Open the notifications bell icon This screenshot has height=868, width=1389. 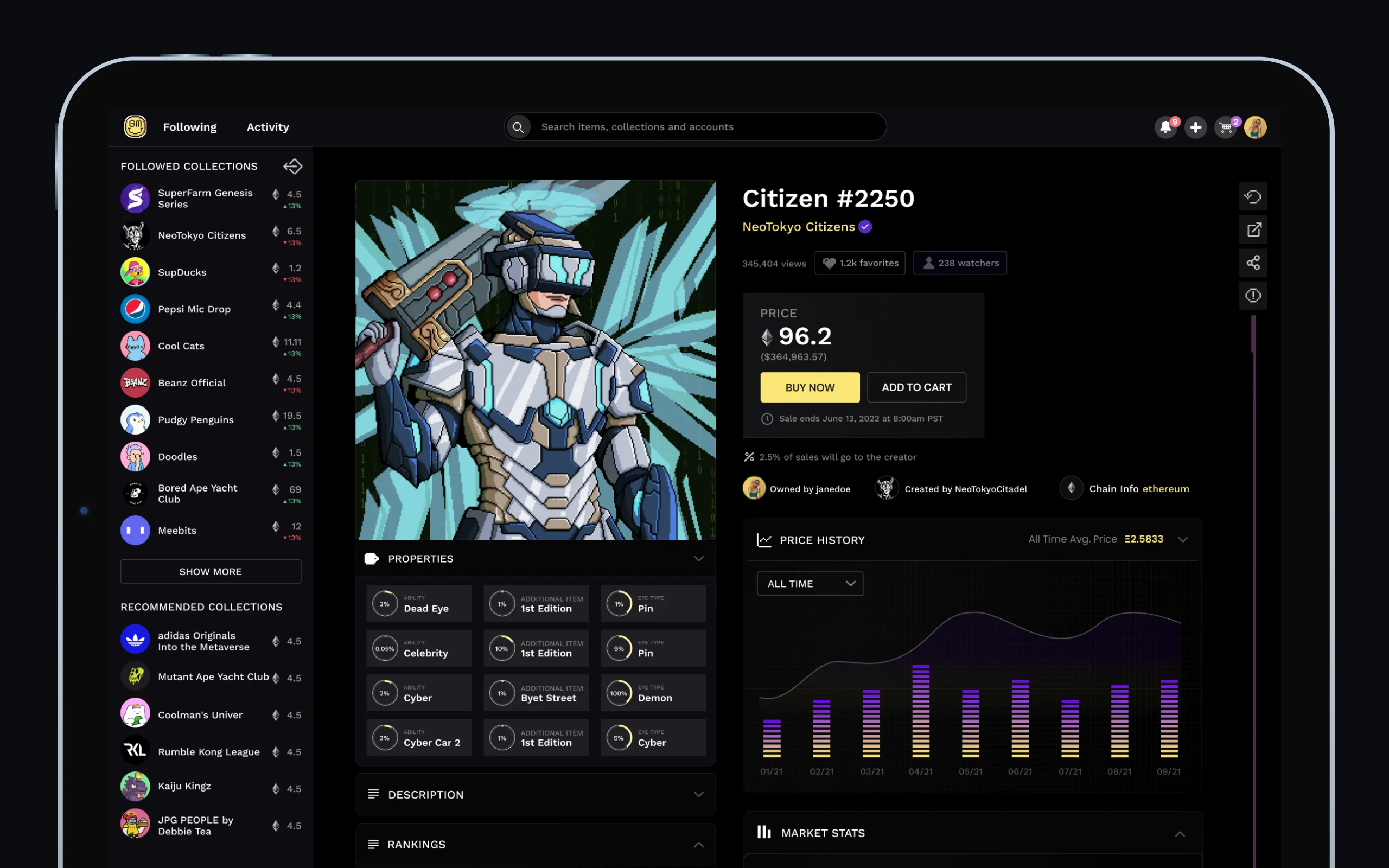click(1165, 127)
